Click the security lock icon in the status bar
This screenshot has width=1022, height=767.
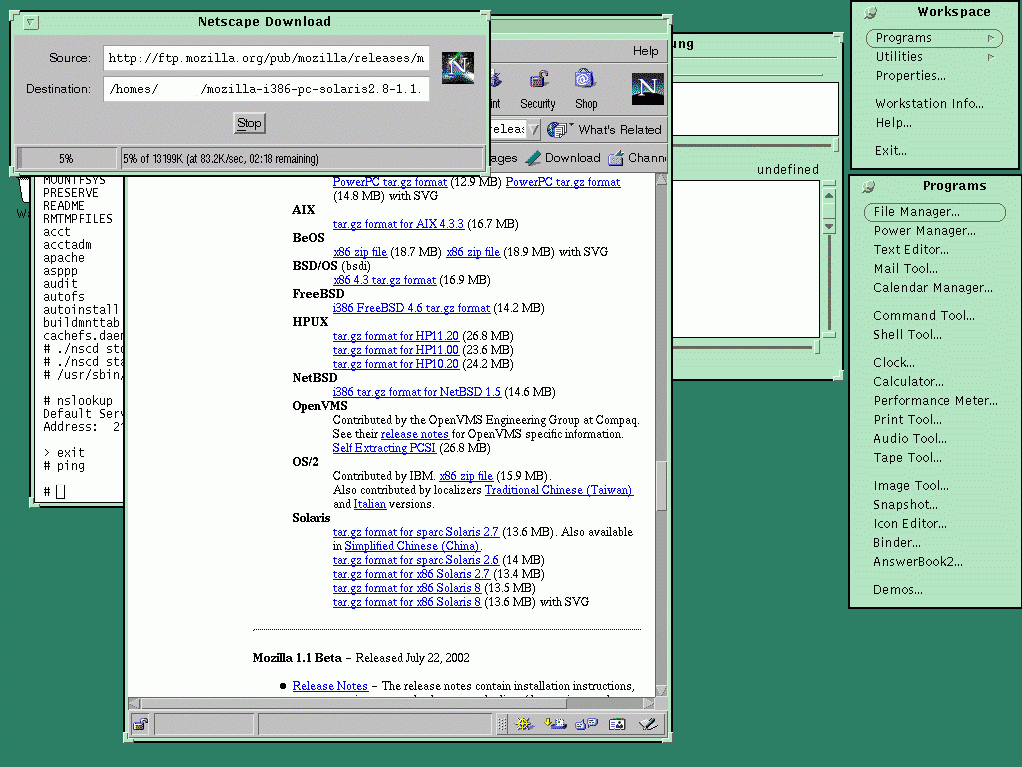pyautogui.click(x=140, y=724)
